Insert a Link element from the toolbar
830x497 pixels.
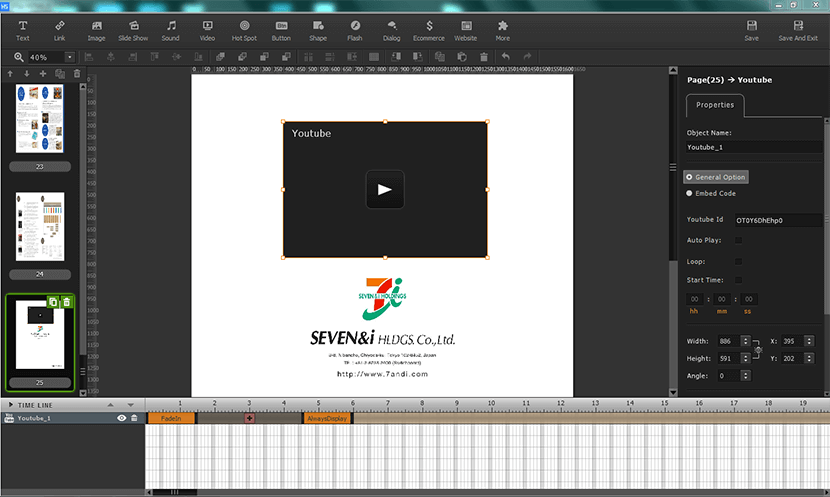pos(59,31)
